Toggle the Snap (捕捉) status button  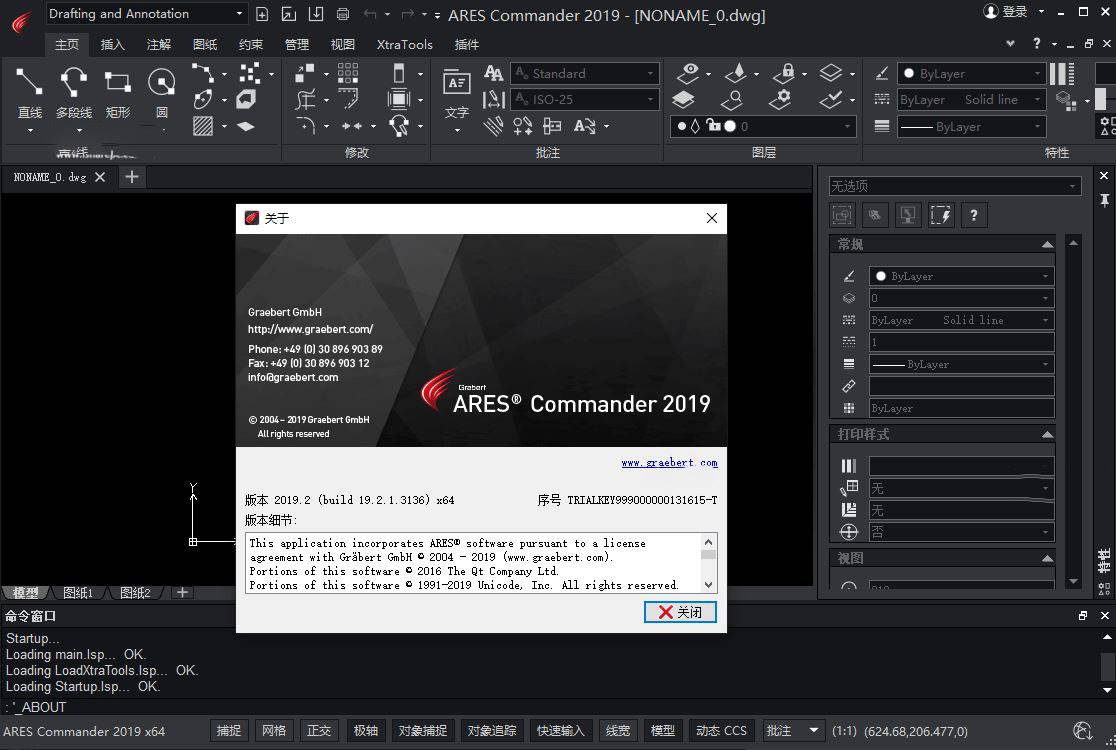pos(229,731)
